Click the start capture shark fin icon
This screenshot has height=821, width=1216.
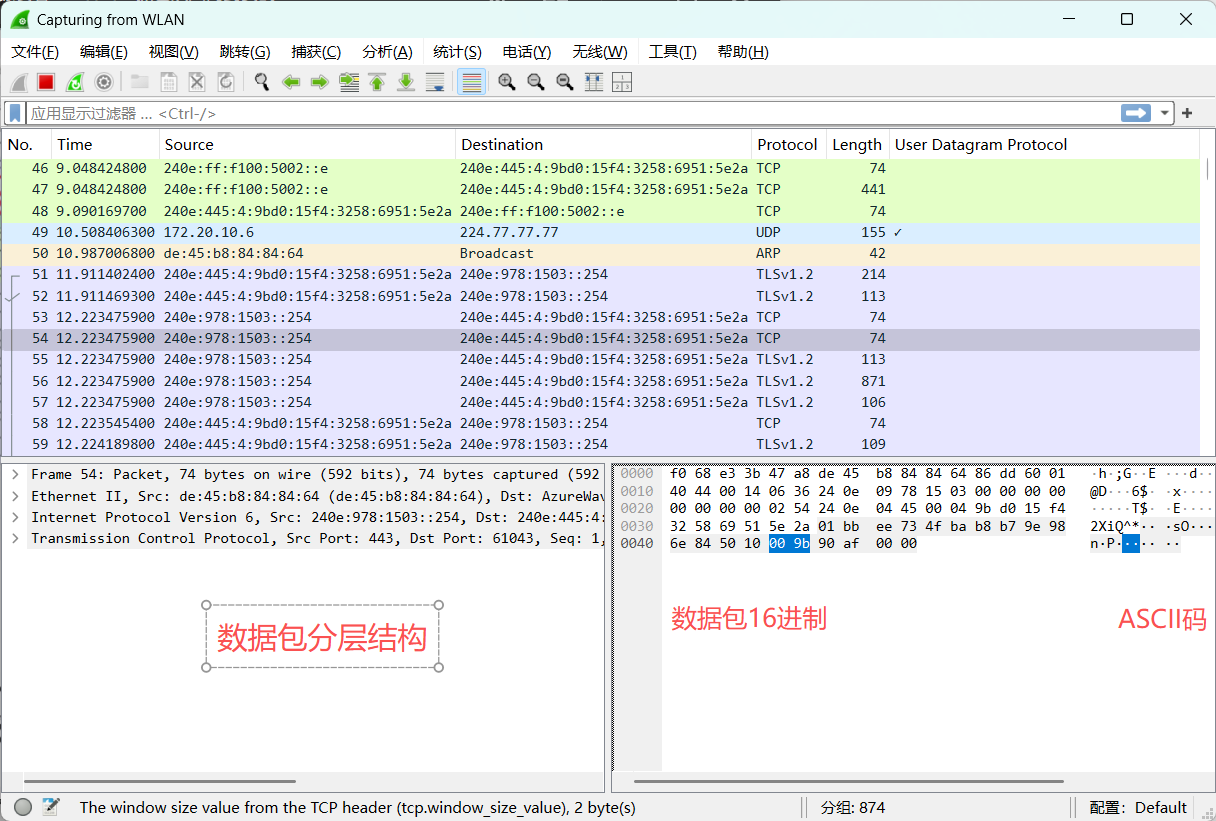(18, 82)
